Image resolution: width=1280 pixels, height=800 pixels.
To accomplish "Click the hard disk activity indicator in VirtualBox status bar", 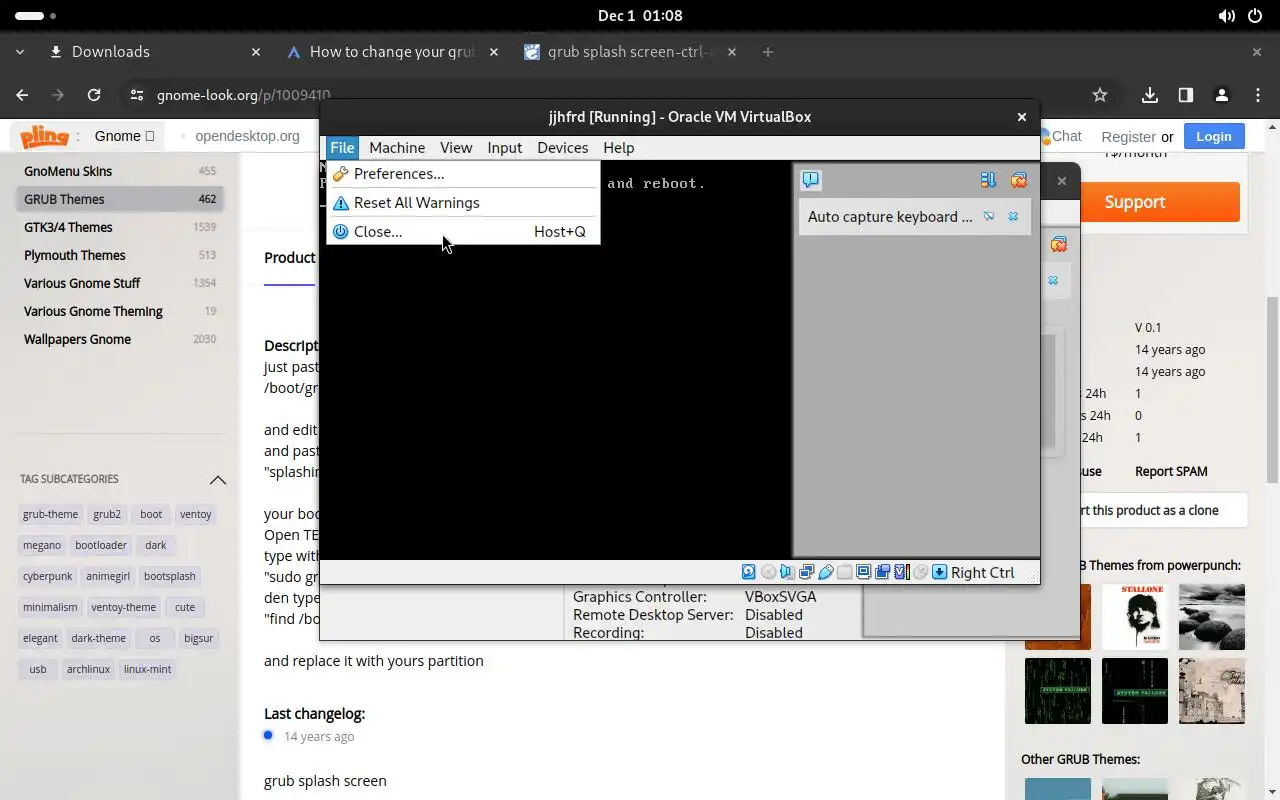I will 748,572.
